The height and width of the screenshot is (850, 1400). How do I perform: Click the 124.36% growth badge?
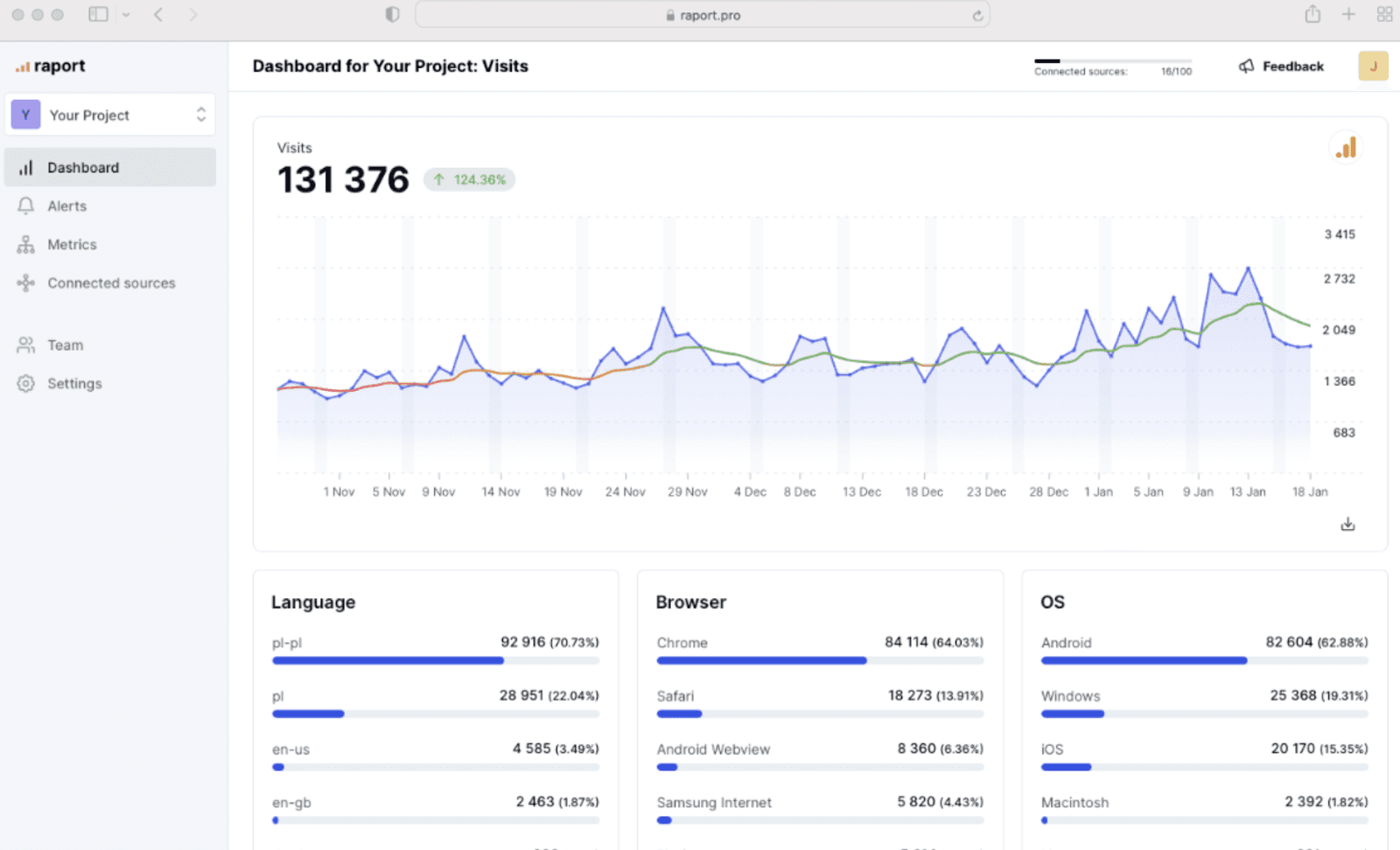[470, 179]
